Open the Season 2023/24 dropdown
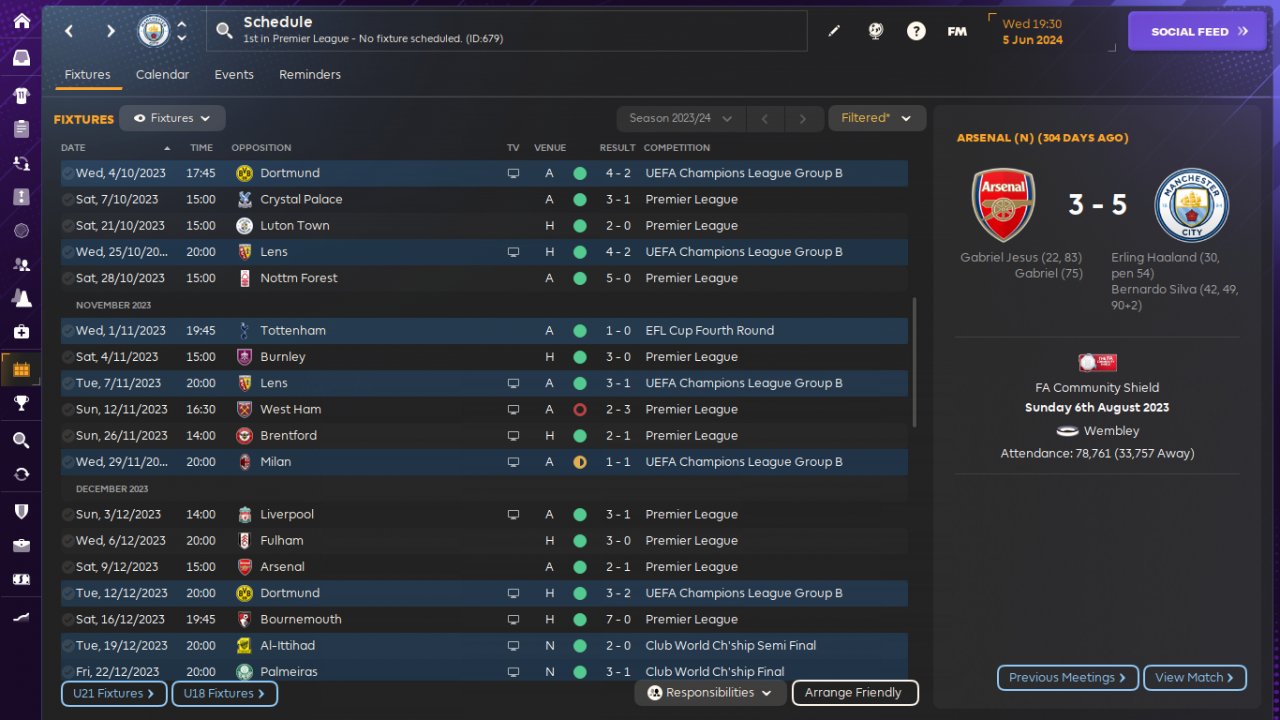The height and width of the screenshot is (720, 1280). pos(680,118)
